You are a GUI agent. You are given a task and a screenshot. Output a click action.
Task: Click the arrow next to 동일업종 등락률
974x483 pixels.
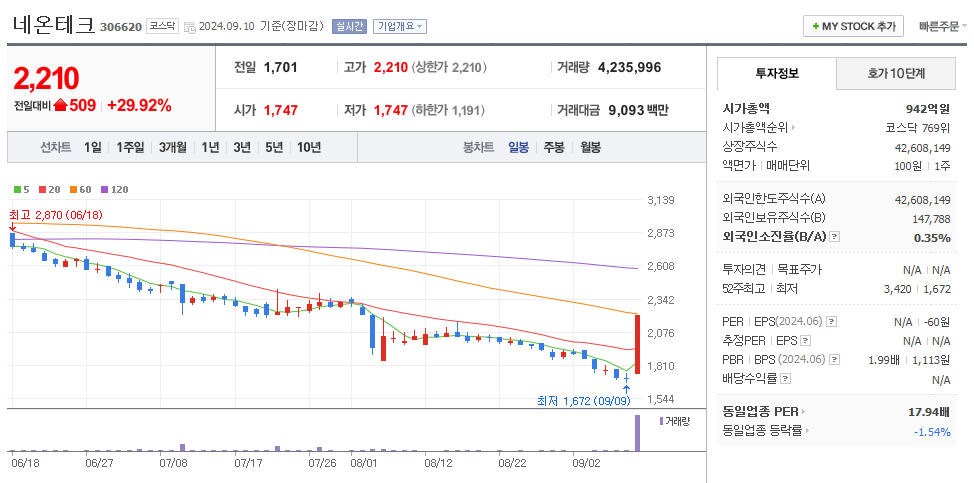click(808, 430)
